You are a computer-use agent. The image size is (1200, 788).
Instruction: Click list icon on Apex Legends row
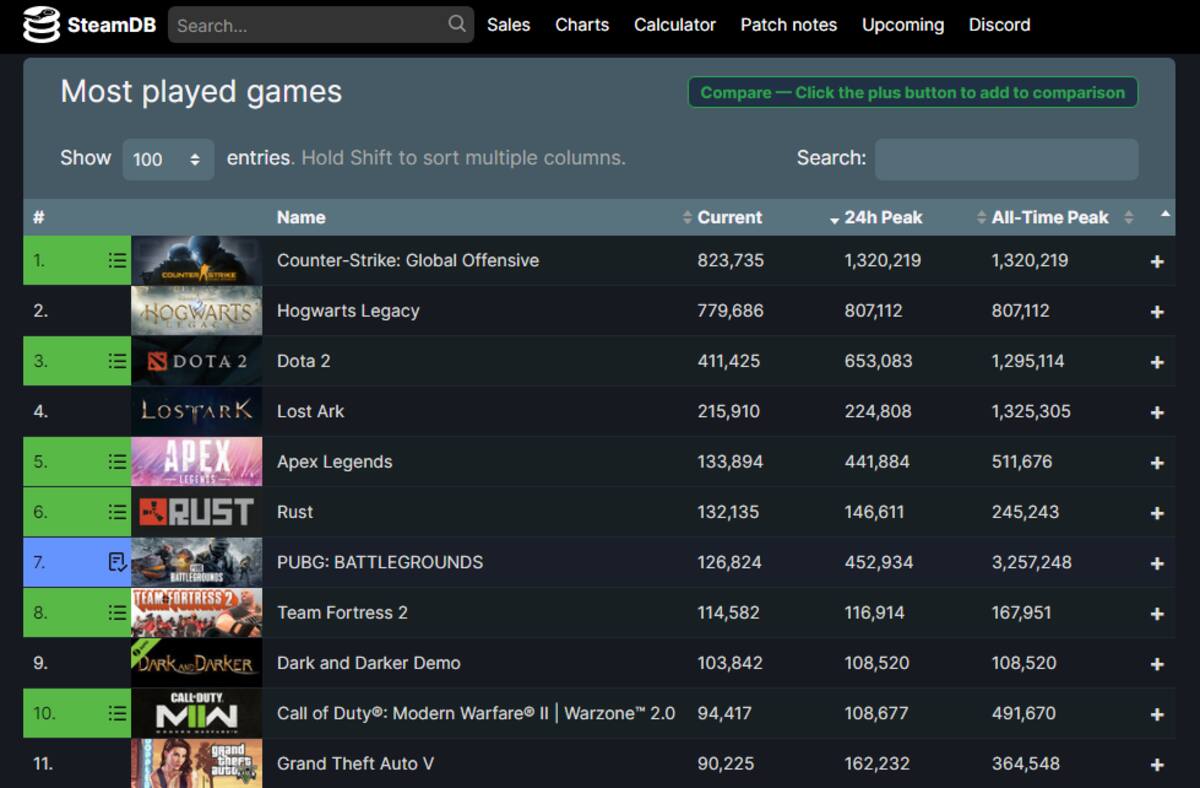[x=117, y=462]
